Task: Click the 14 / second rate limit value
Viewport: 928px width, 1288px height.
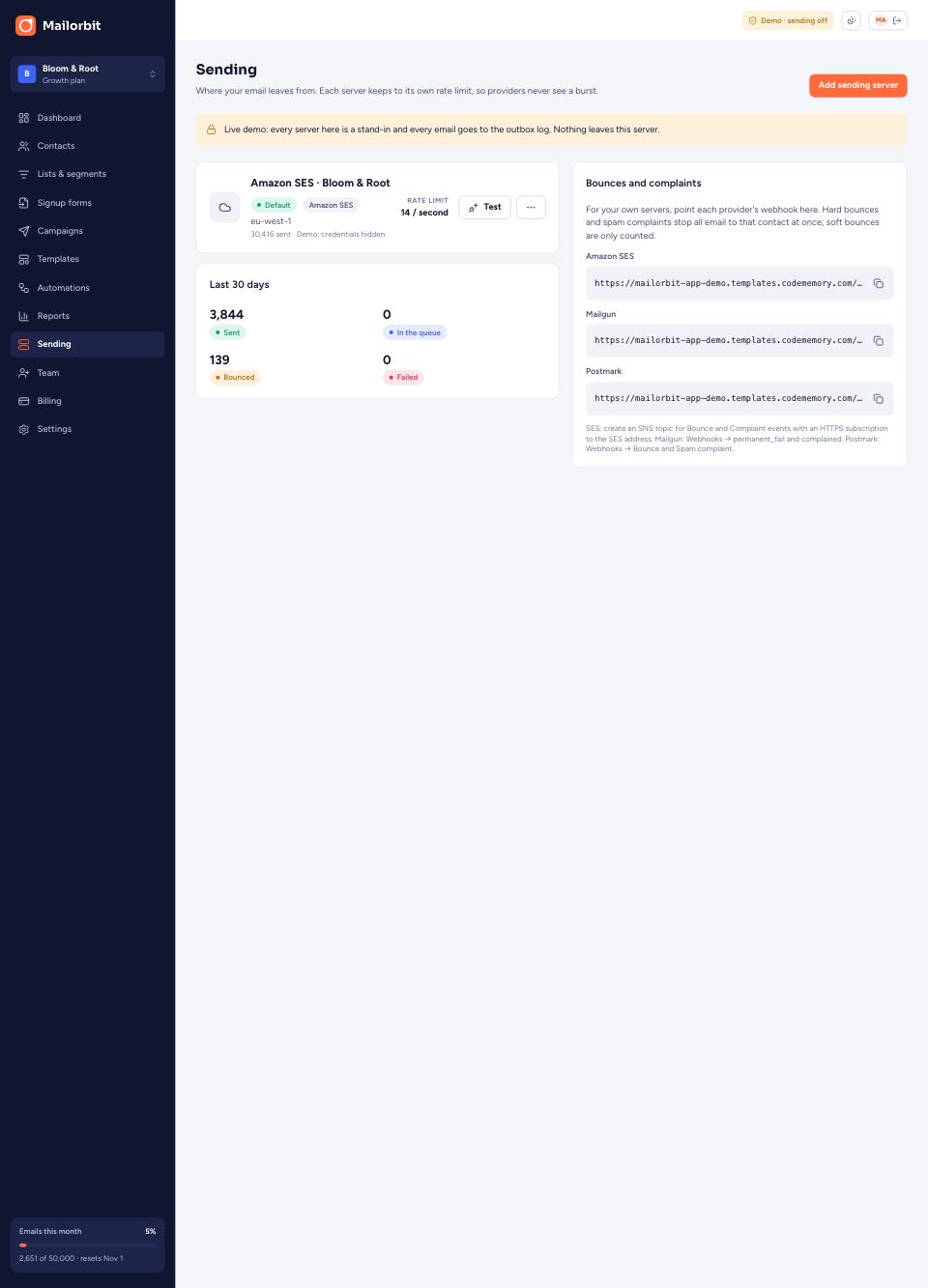Action: tap(424, 213)
